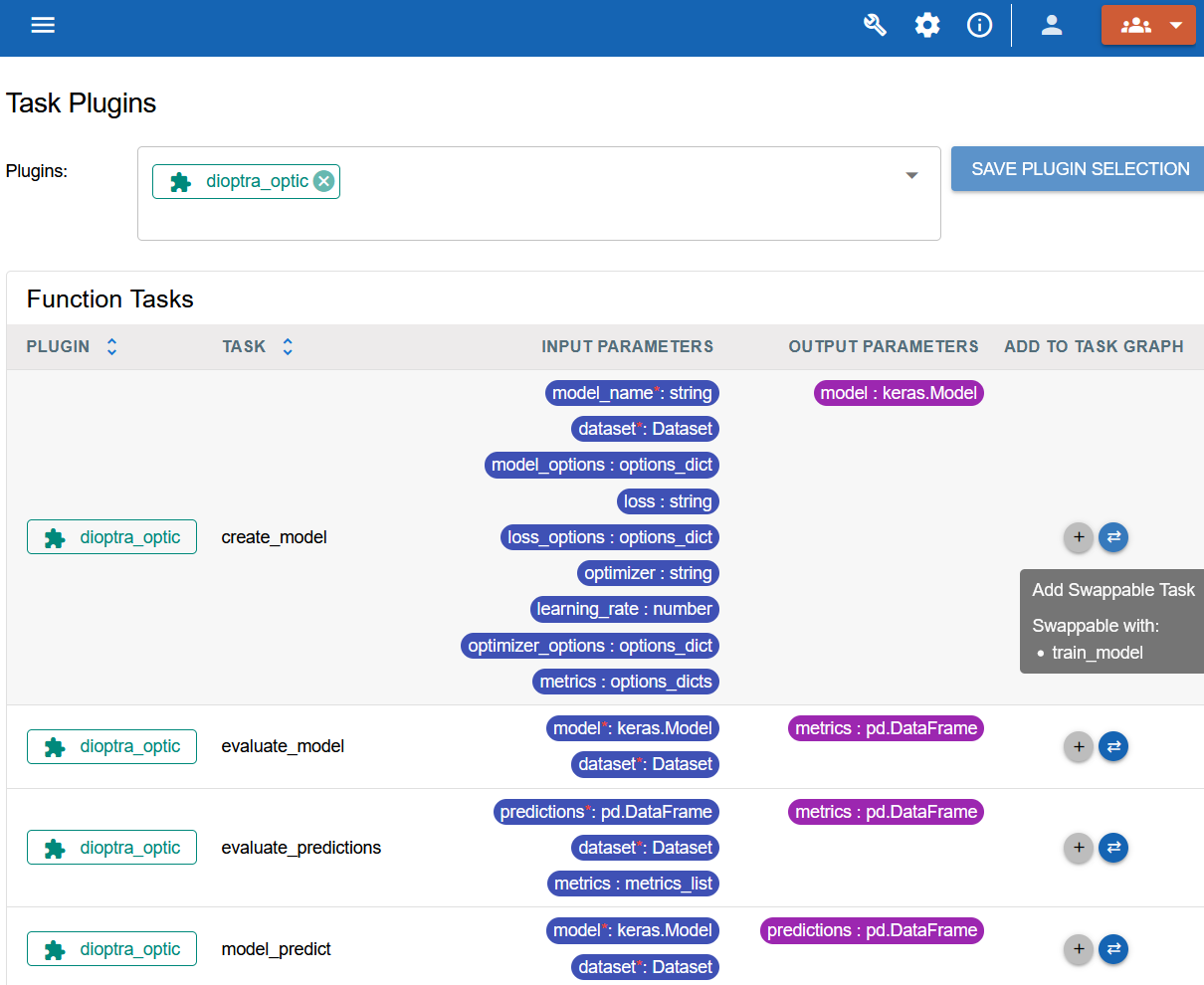The image size is (1204, 985).
Task: Add create_model as swappable task
Action: (x=1113, y=537)
